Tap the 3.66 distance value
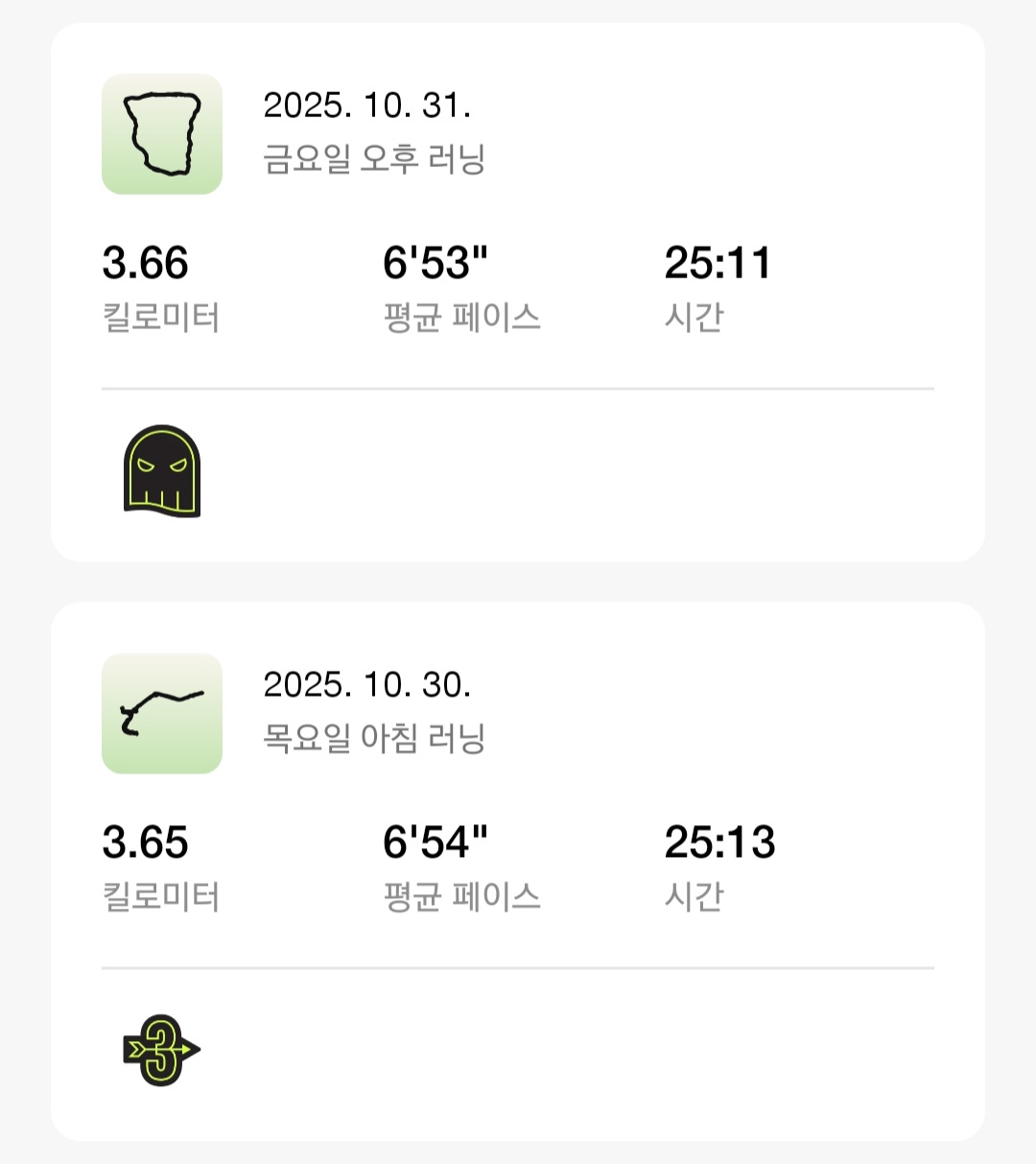1036x1164 pixels. click(146, 264)
